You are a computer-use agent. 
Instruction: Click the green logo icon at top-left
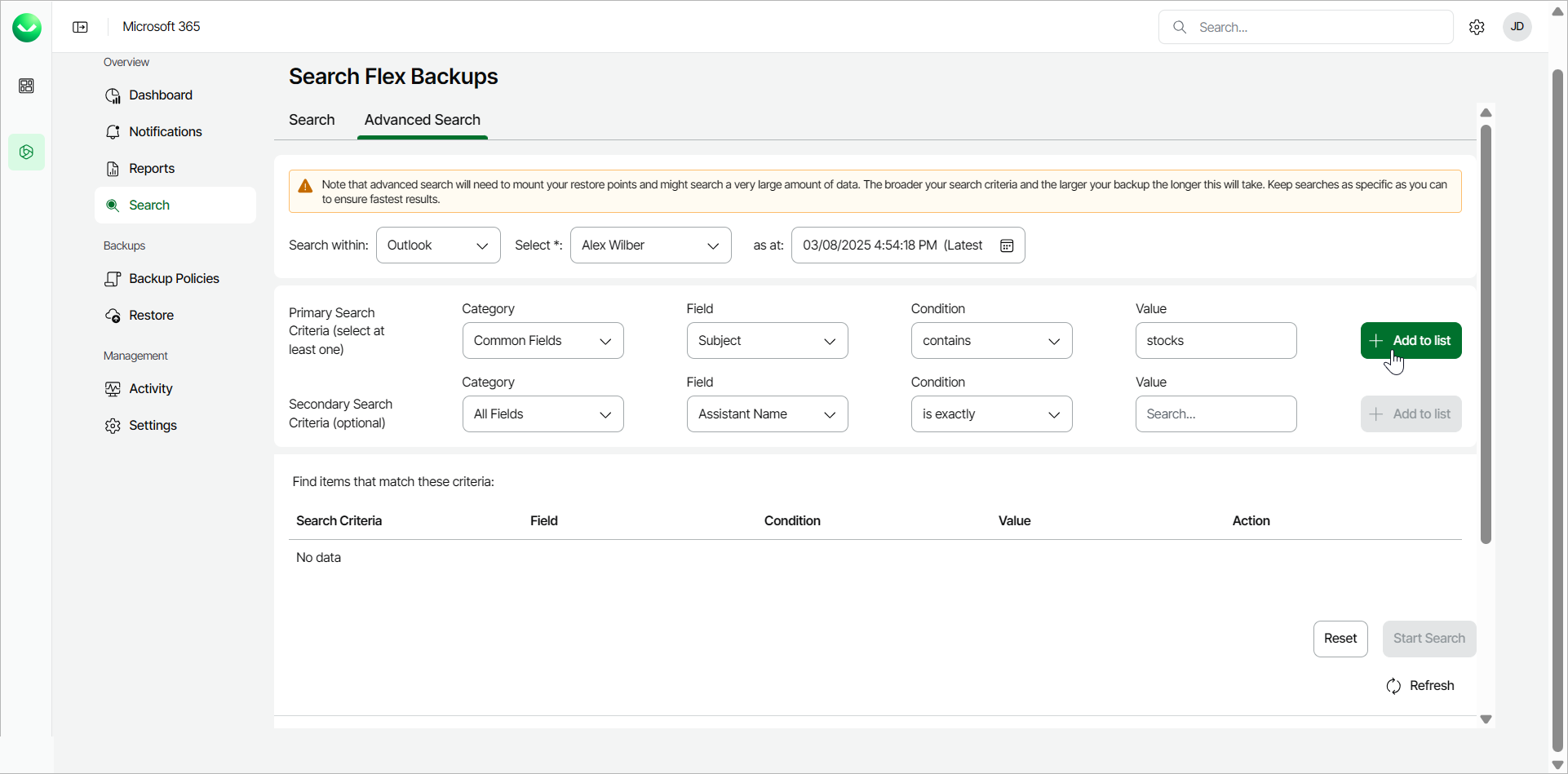coord(27,28)
